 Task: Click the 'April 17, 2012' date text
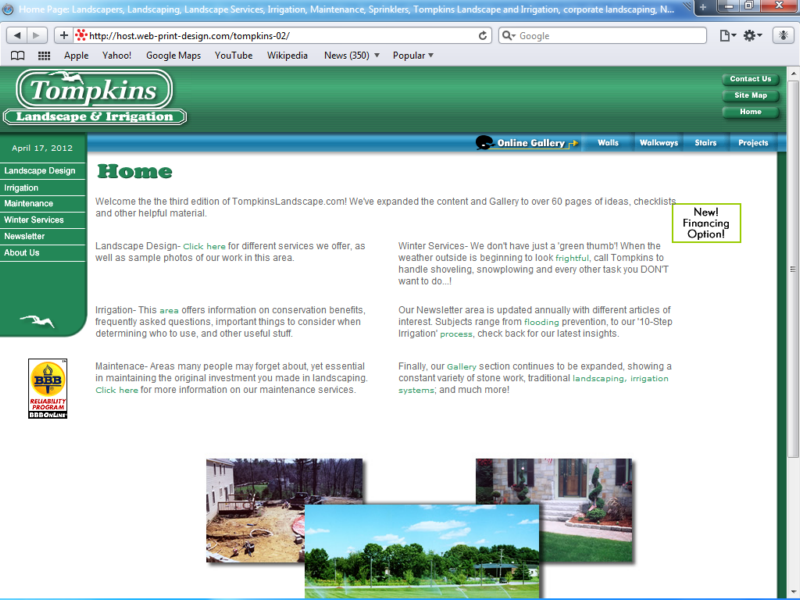(x=42, y=148)
